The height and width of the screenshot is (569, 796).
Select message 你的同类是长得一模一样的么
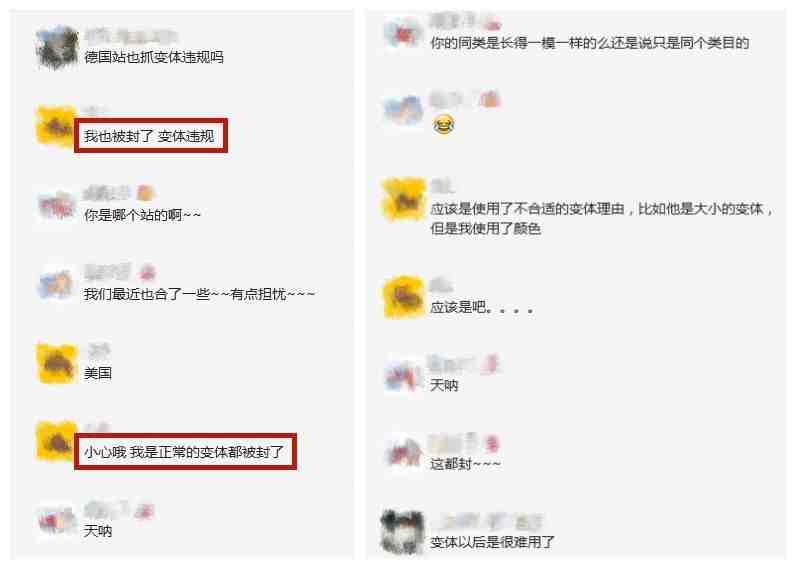point(589,43)
